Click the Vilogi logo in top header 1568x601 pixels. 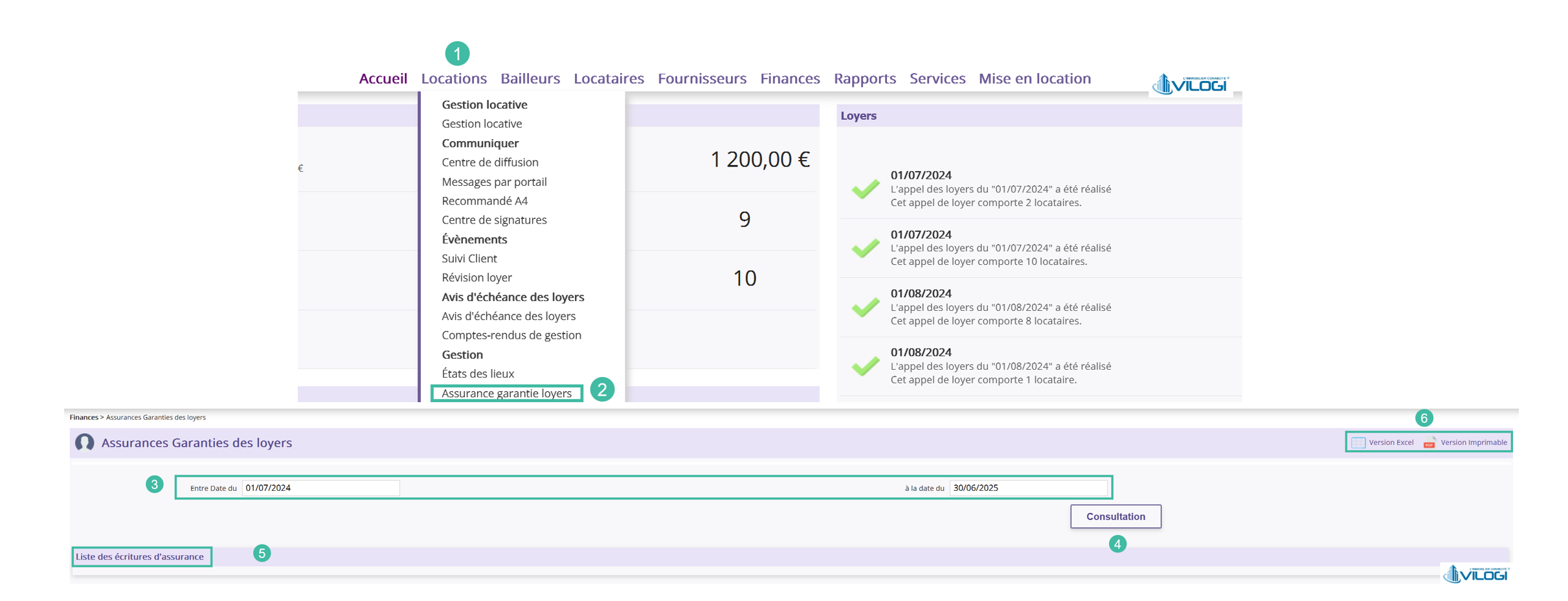(1190, 84)
